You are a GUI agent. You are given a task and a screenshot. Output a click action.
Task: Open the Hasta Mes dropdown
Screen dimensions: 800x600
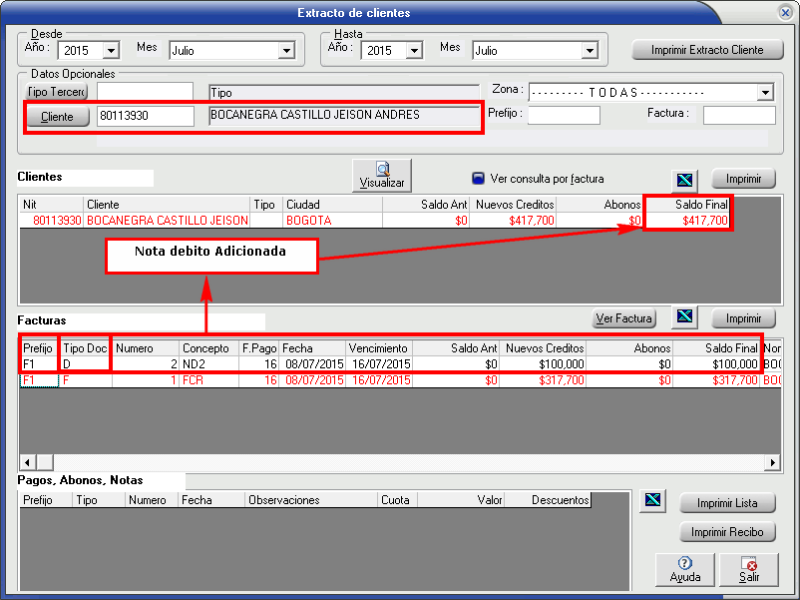(590, 50)
